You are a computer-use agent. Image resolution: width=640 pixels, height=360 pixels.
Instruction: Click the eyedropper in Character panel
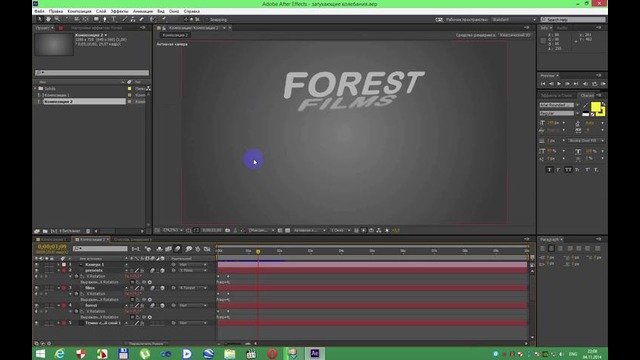(x=586, y=106)
